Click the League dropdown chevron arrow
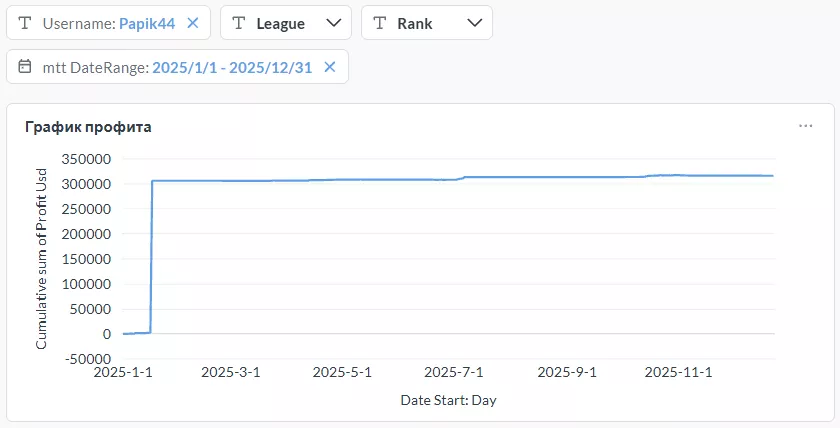The width and height of the screenshot is (840, 428). [x=333, y=23]
